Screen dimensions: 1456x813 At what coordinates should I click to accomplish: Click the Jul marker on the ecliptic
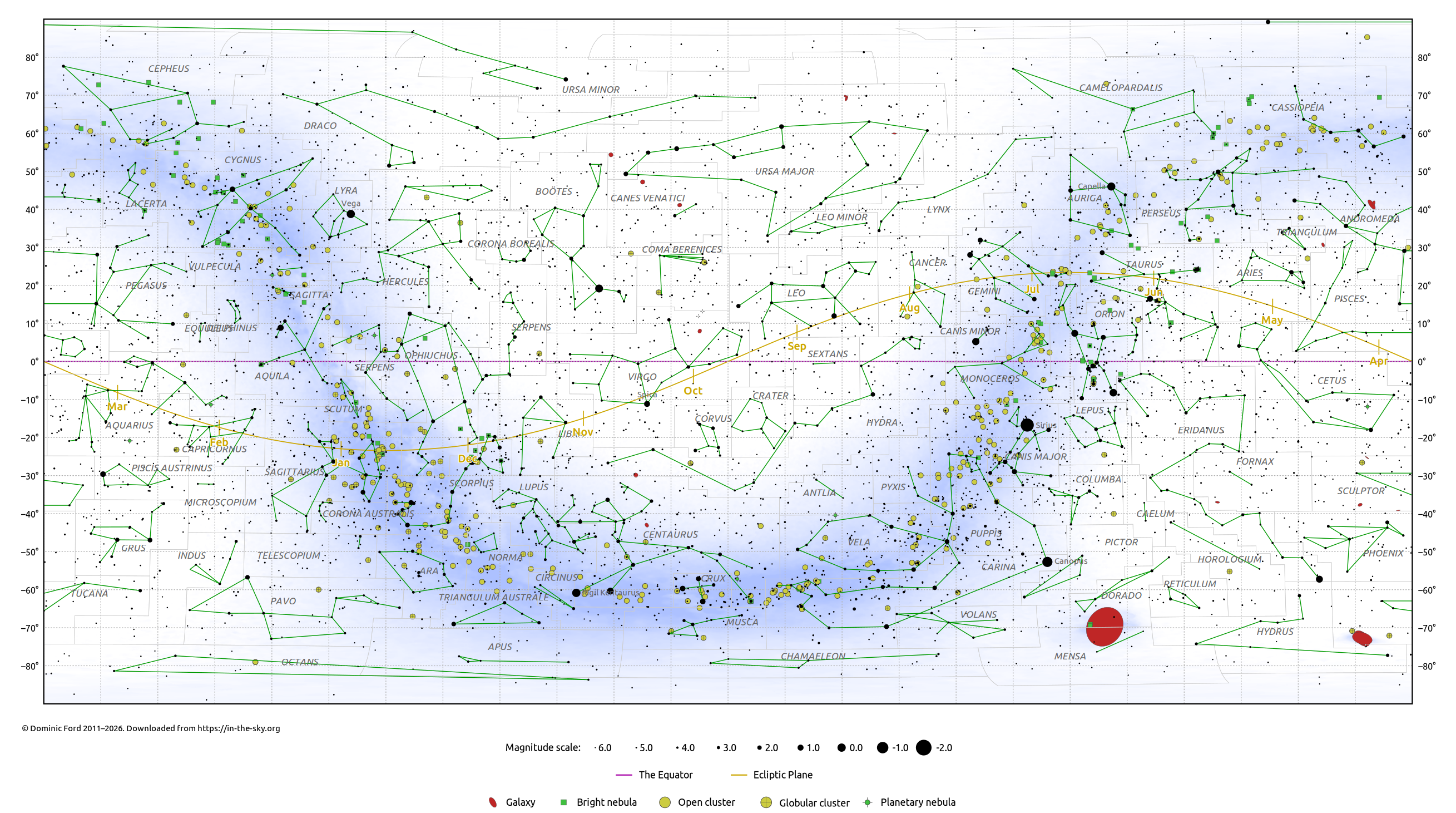click(x=1032, y=288)
